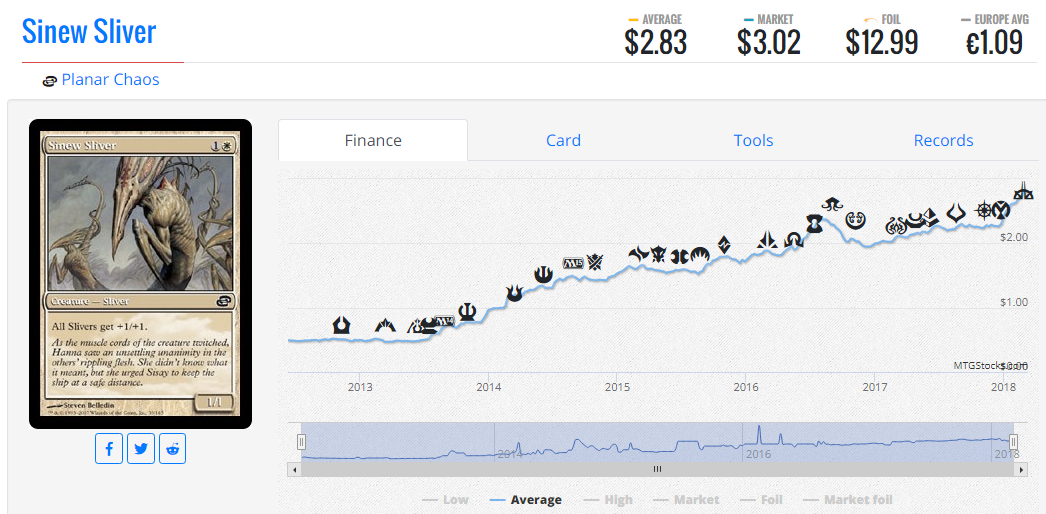
Task: Show the Foil price series
Action: tap(761, 499)
